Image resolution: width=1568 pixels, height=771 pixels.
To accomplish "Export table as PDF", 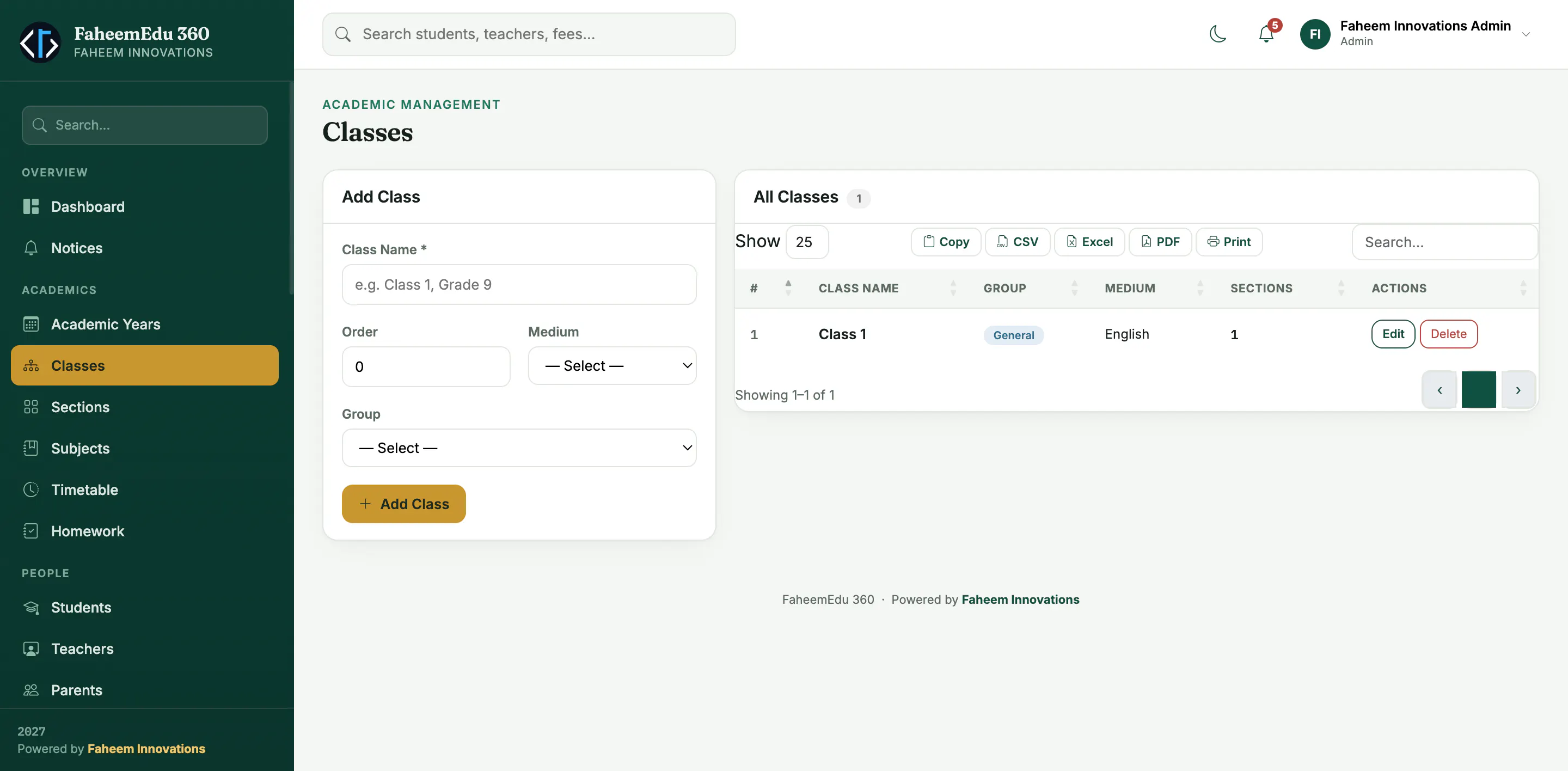I will [1160, 242].
